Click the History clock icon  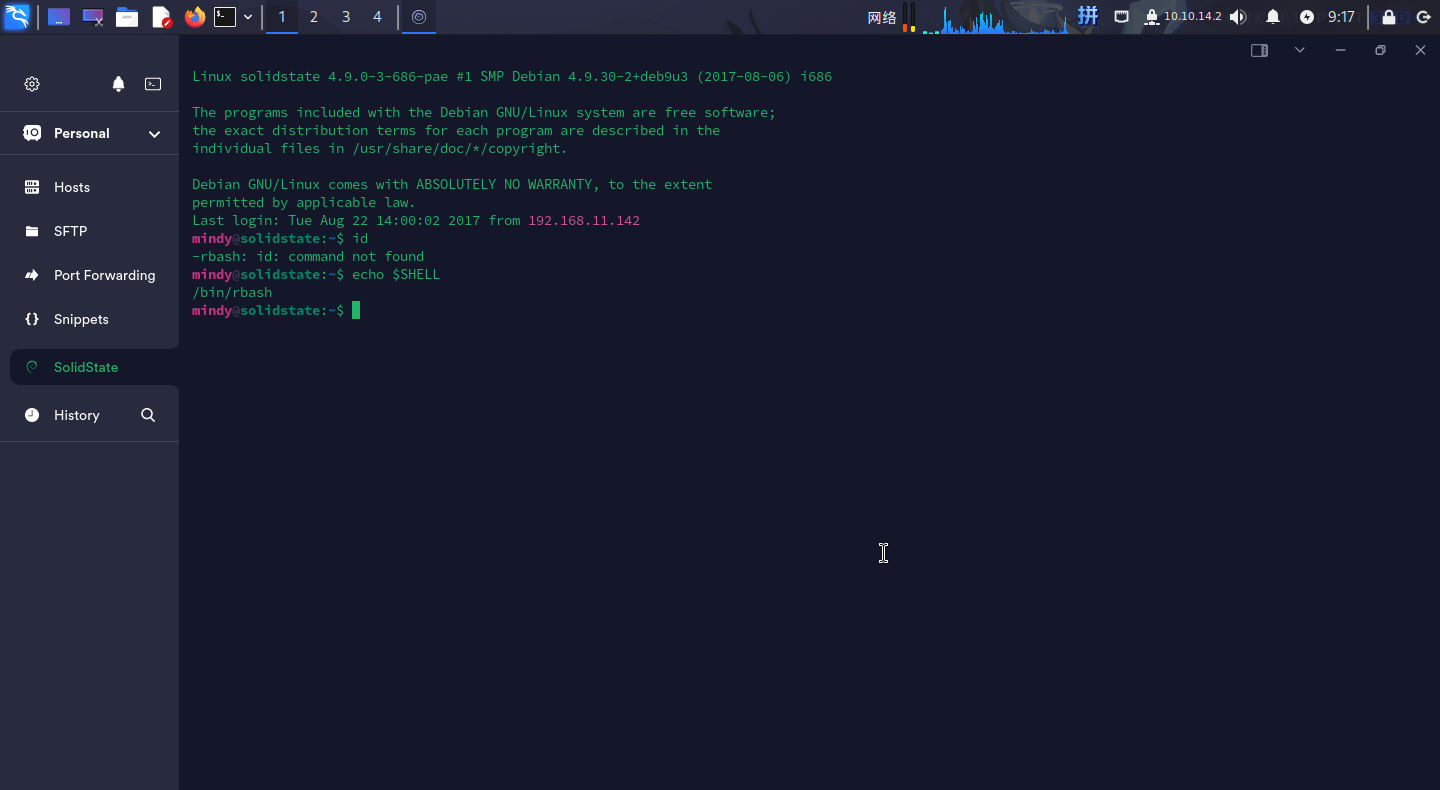[x=32, y=415]
